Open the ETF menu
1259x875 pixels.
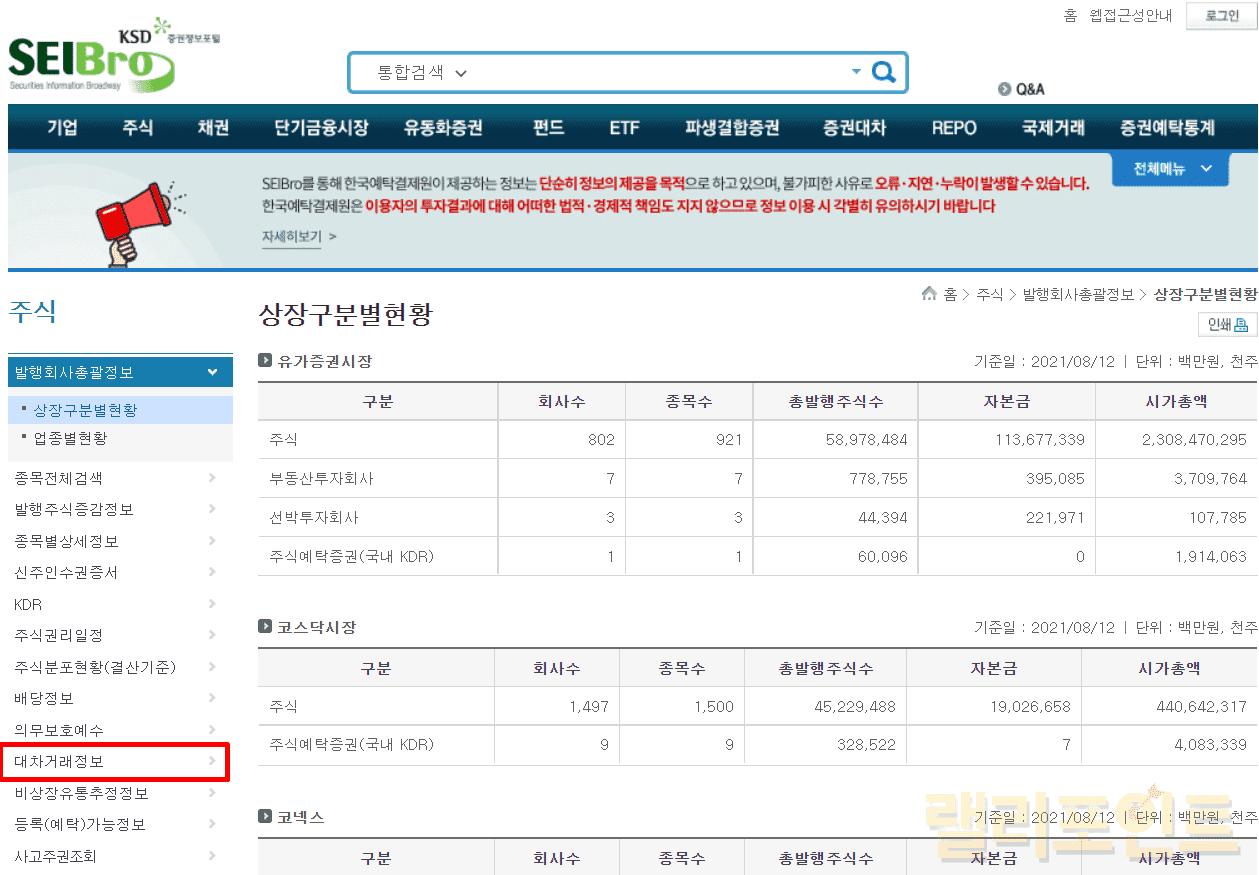click(624, 128)
